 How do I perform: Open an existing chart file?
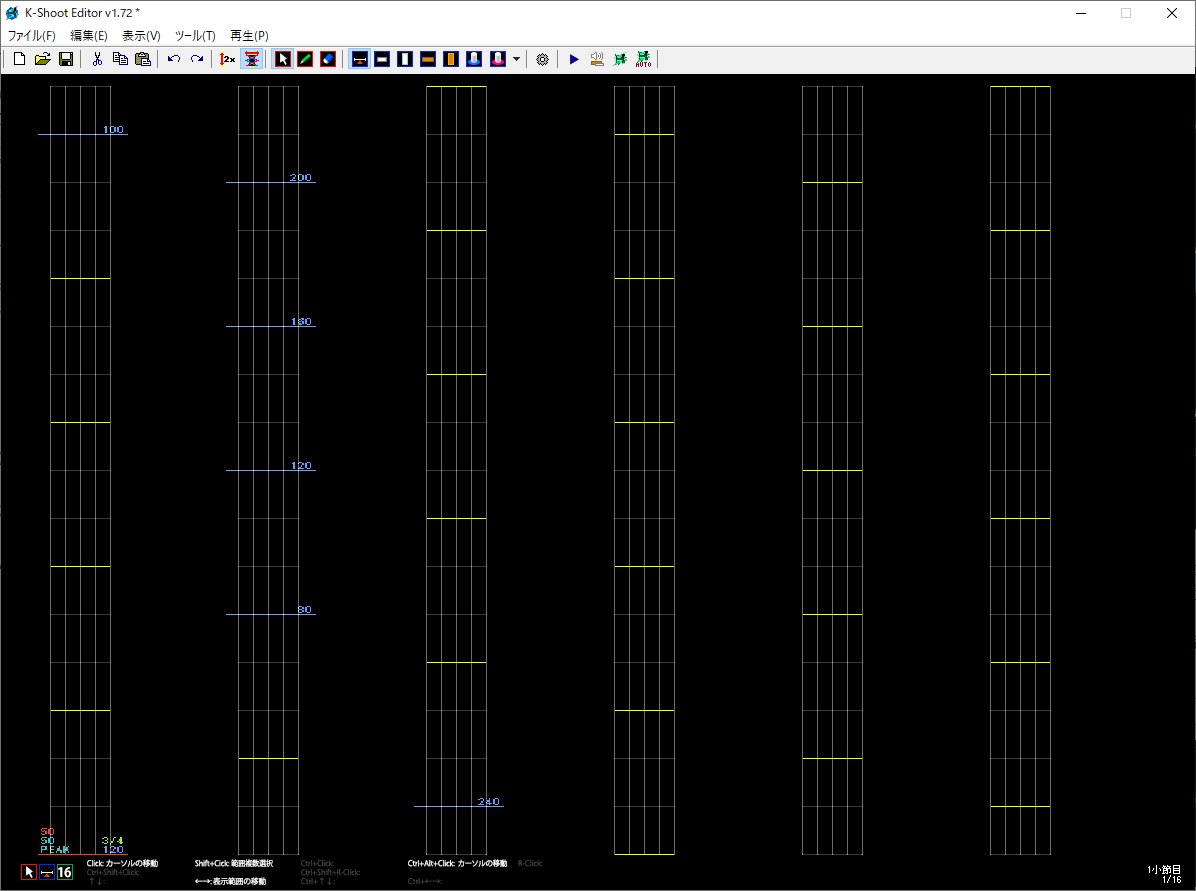[x=43, y=59]
